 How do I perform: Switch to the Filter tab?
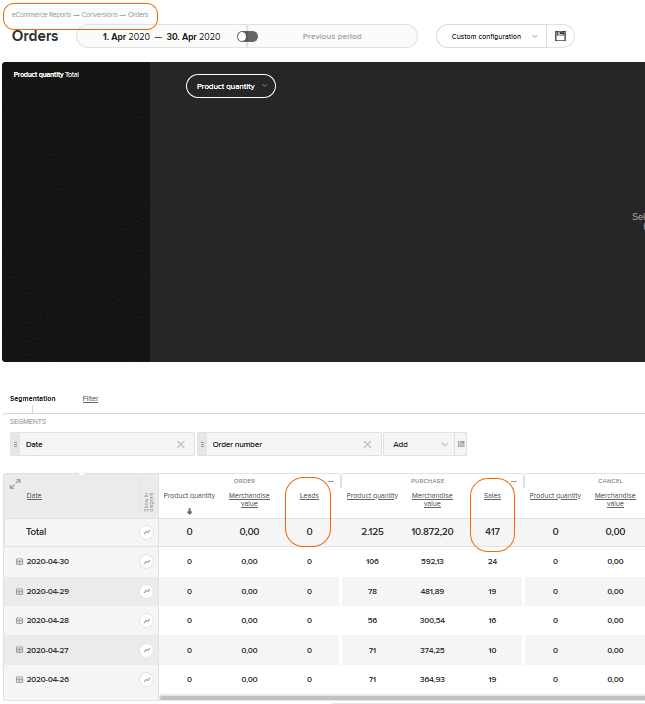coord(90,399)
